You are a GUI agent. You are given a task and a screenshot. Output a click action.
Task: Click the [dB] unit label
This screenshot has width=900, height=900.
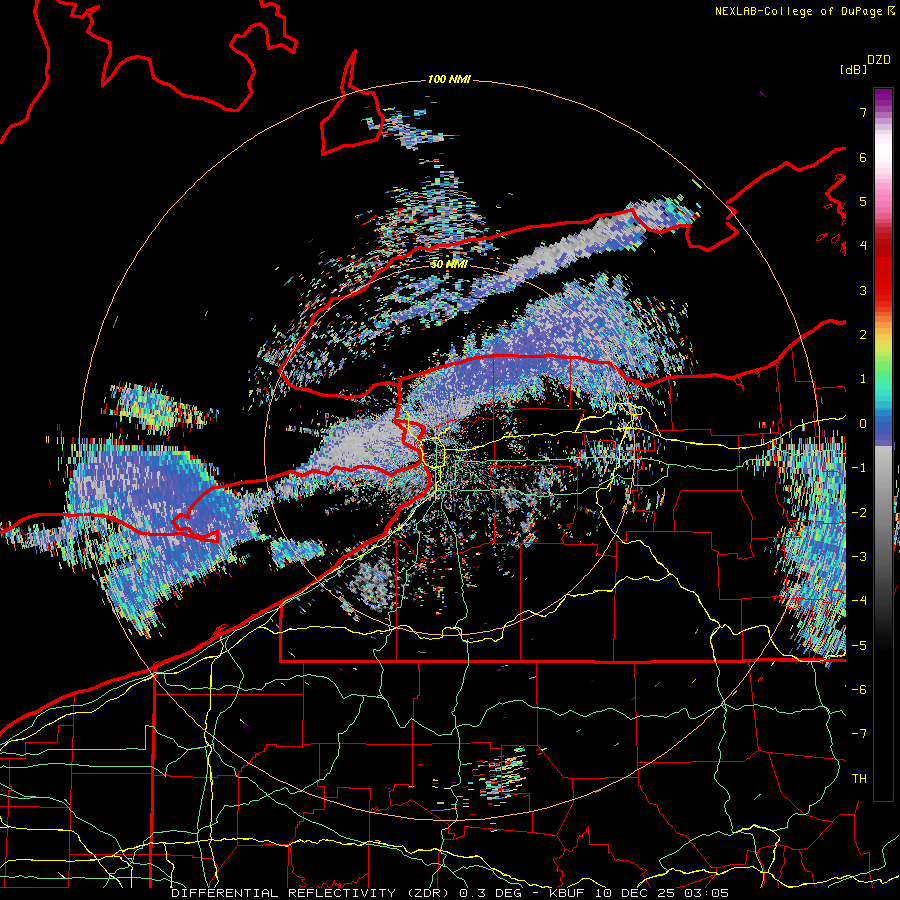(854, 69)
